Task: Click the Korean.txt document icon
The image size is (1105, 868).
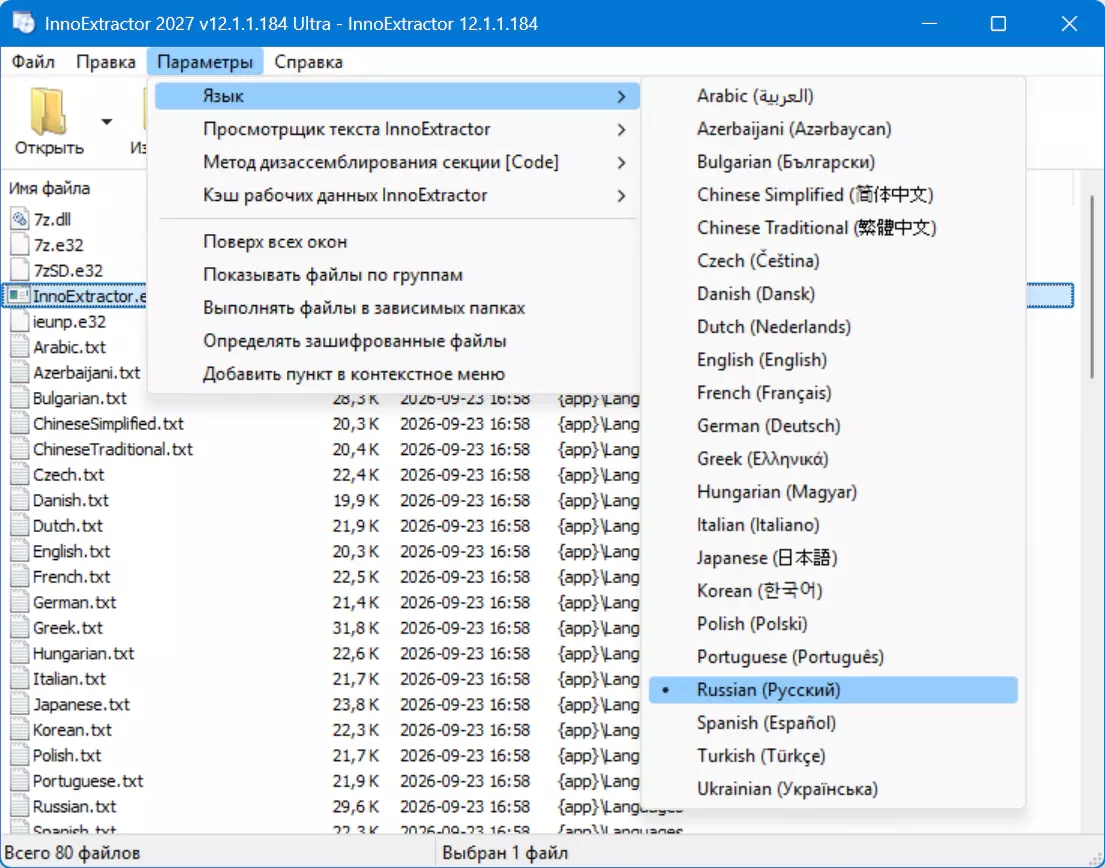Action: pyautogui.click(x=20, y=730)
